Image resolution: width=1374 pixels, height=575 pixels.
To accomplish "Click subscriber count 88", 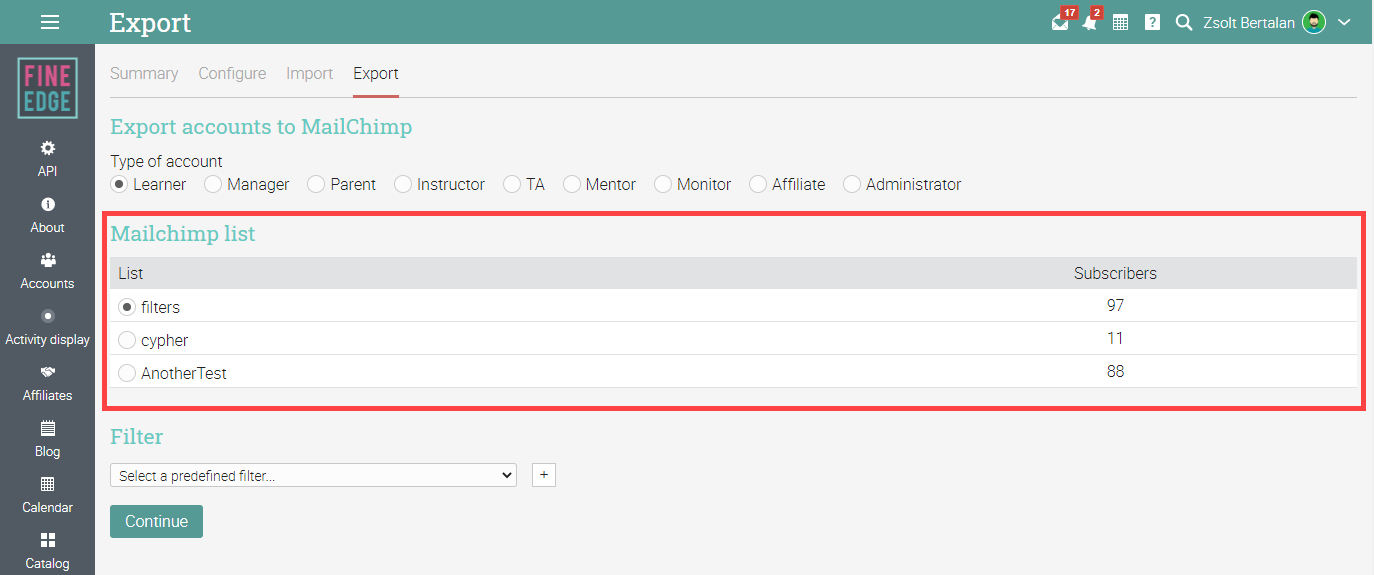I will [x=1115, y=371].
